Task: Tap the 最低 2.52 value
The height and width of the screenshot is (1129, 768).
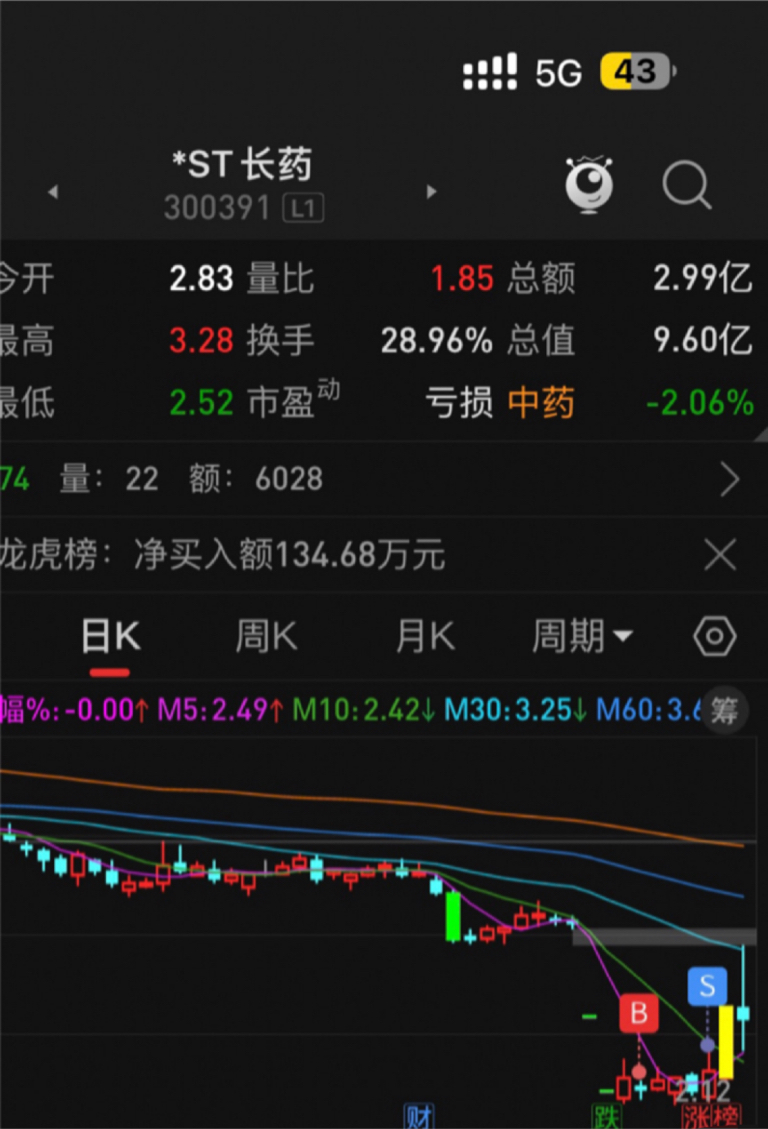Action: (201, 402)
